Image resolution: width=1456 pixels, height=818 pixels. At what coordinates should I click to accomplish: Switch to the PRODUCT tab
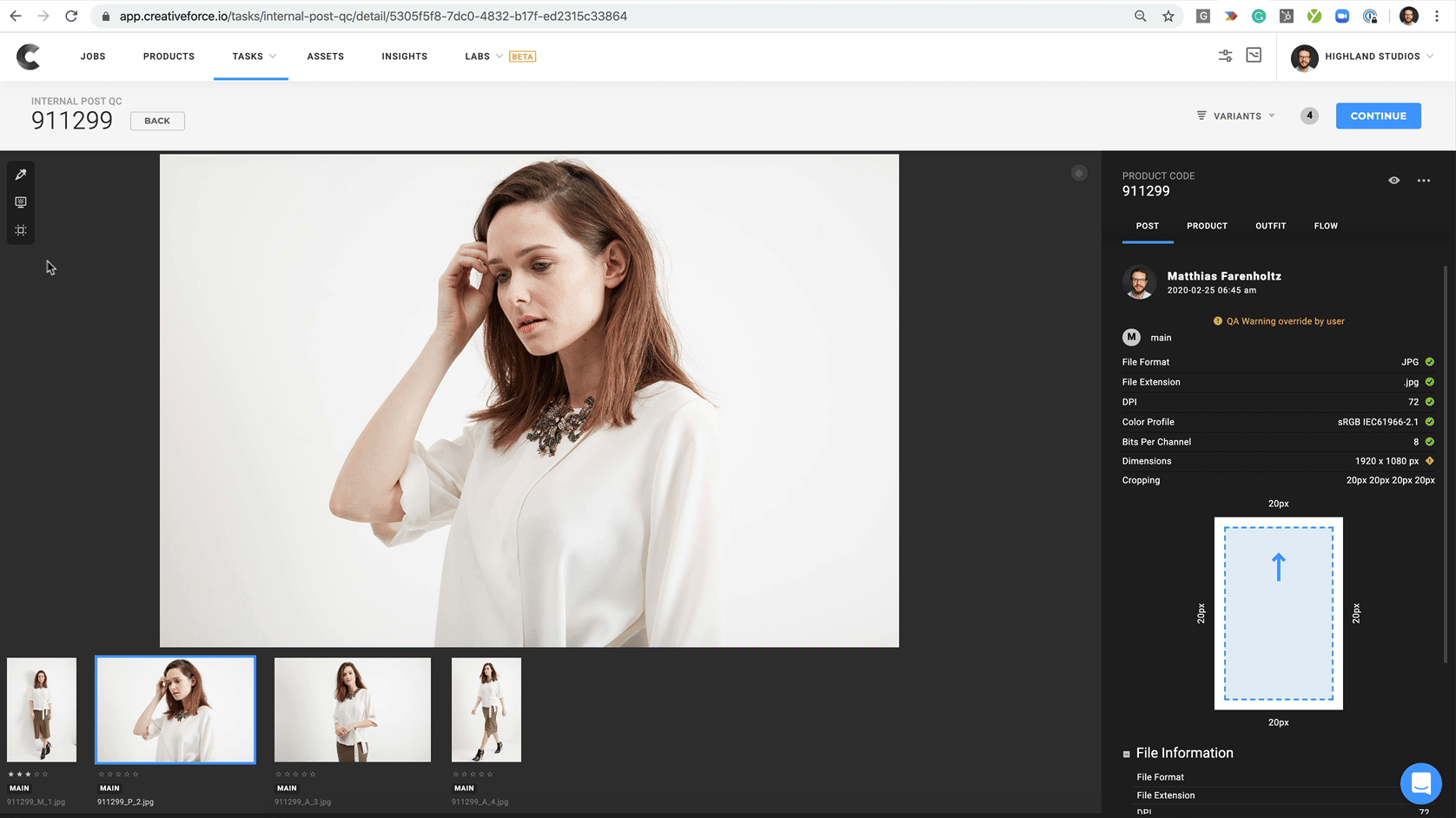coord(1207,226)
